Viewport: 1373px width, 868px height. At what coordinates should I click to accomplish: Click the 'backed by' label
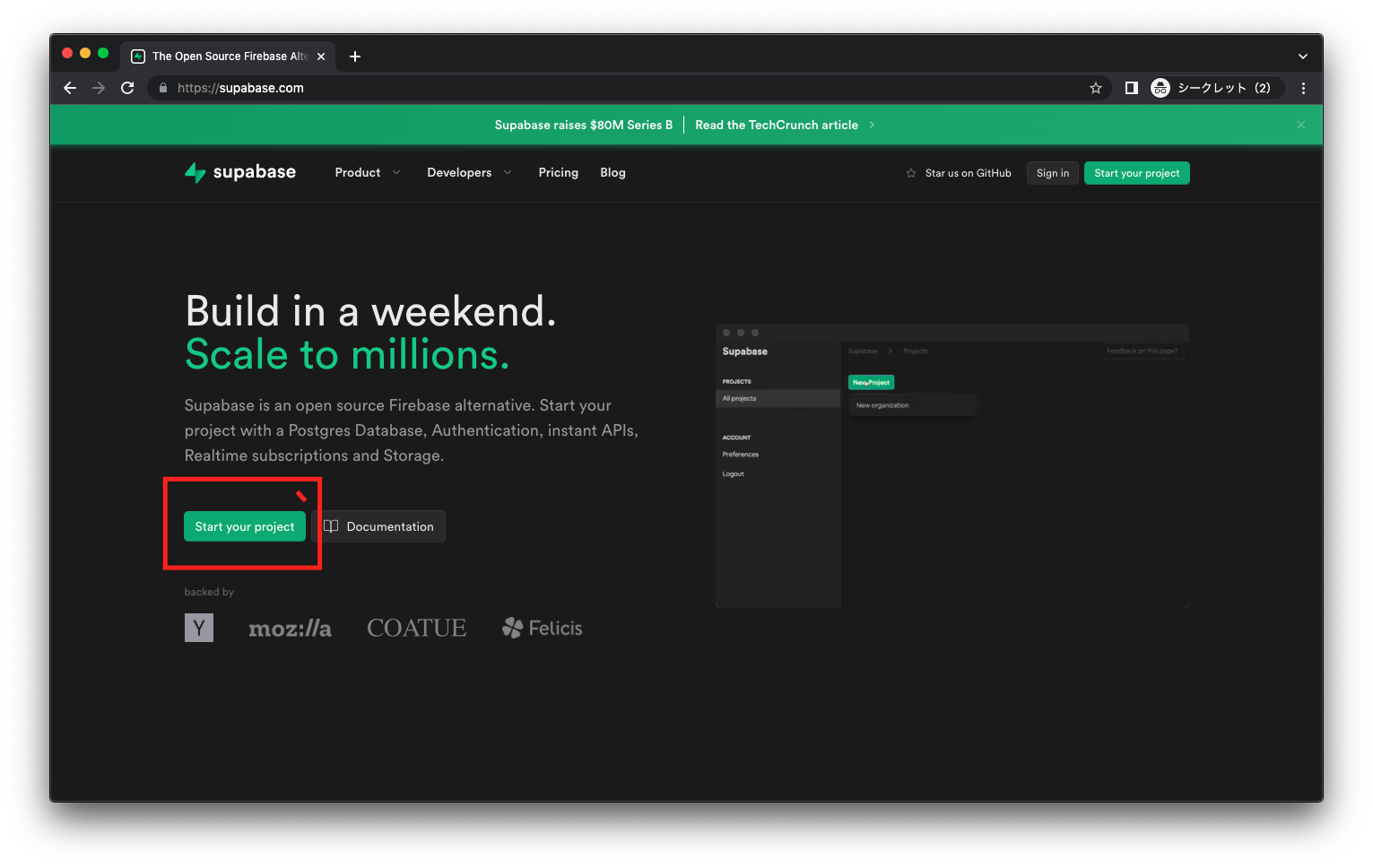[209, 592]
